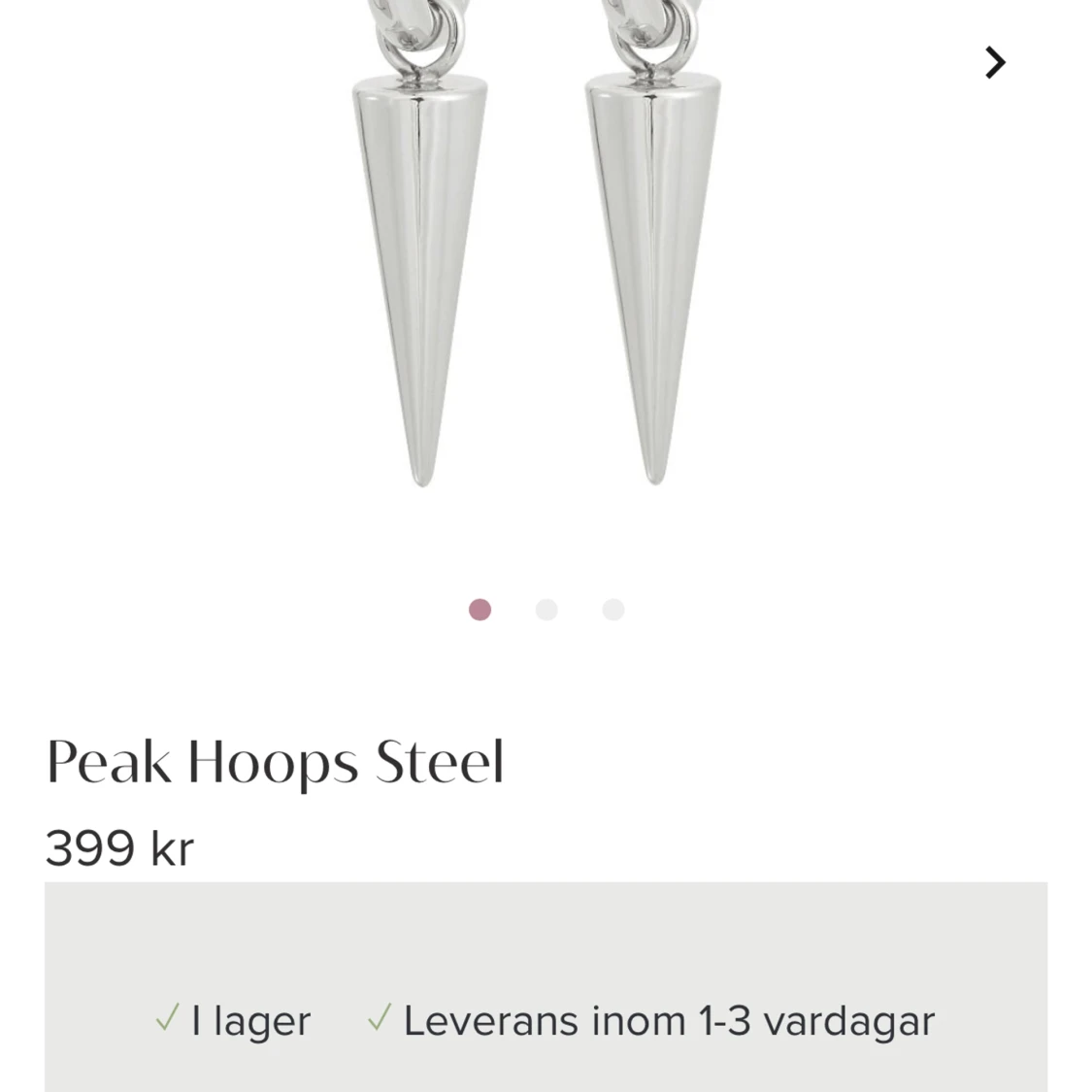Image resolution: width=1092 pixels, height=1092 pixels.
Task: Click the grey delivery info banner
Action: tap(546, 987)
